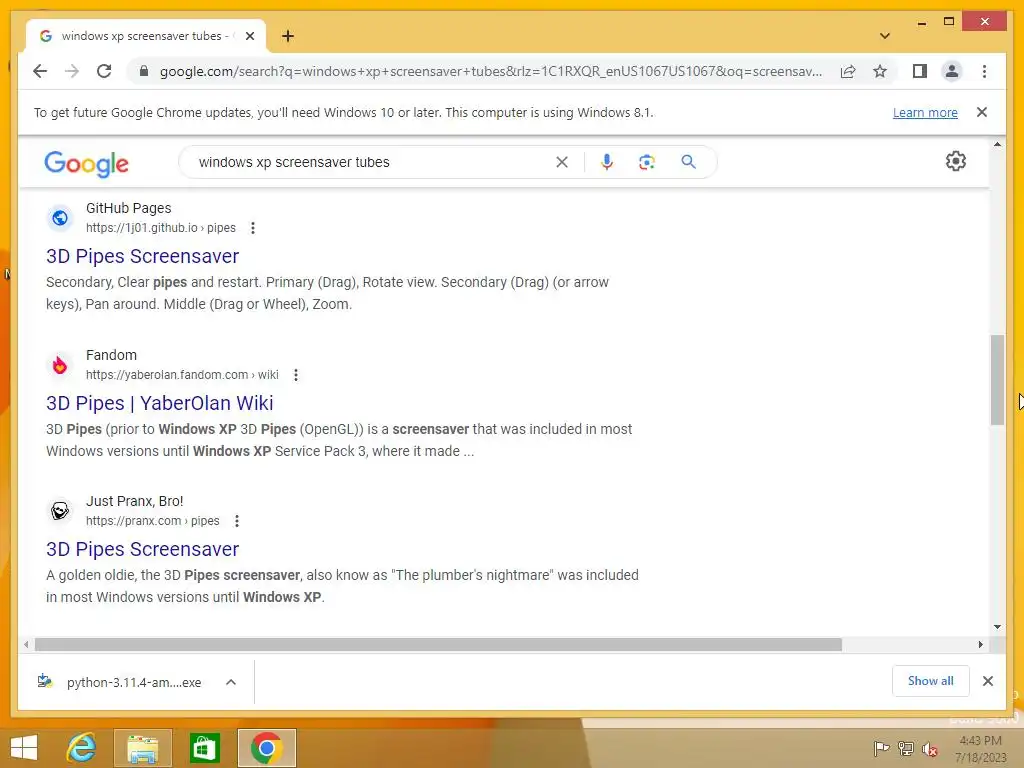View site information via padlock icon
The height and width of the screenshot is (768, 1024).
[144, 71]
